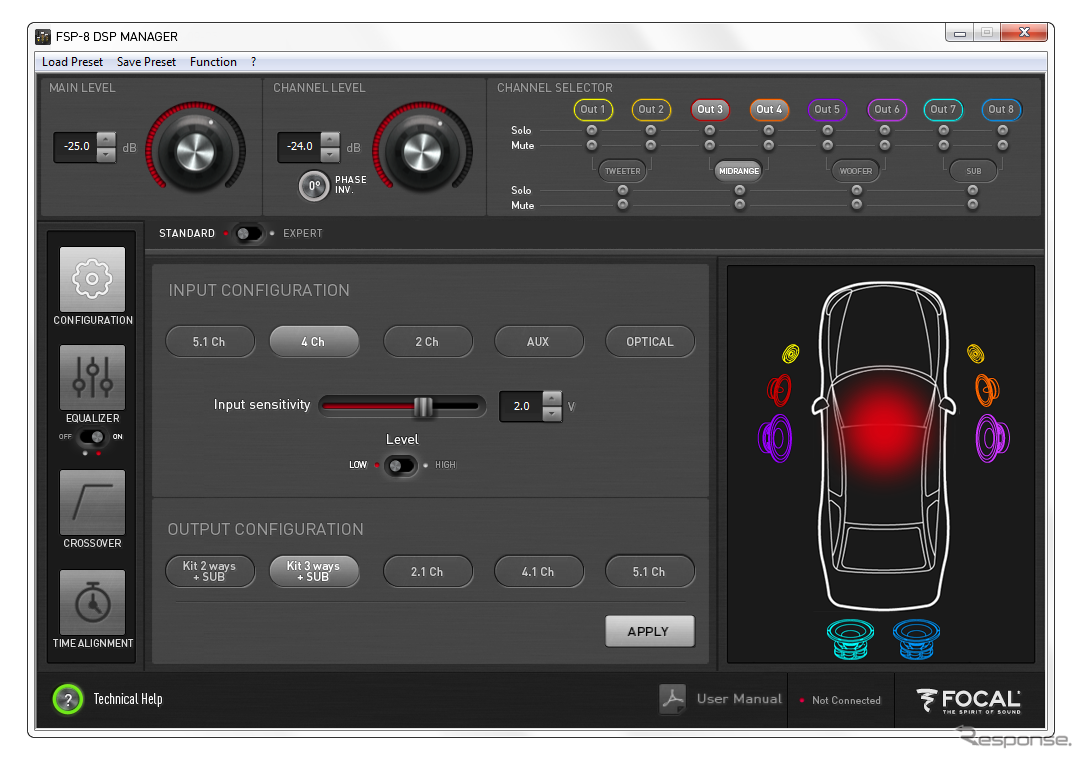Select right purple woofer speaker icon
The height and width of the screenshot is (759, 1083).
point(993,439)
